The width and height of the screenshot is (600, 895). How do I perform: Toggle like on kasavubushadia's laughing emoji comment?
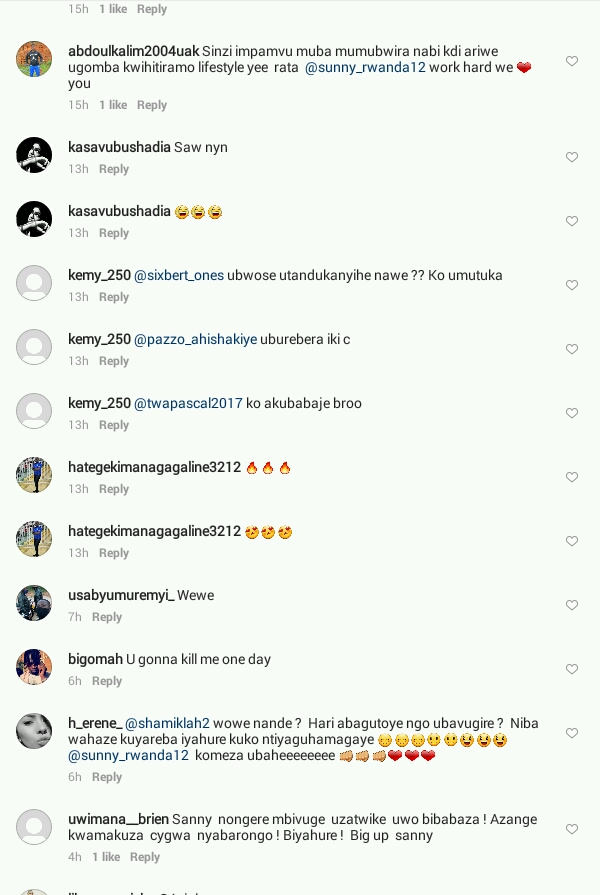tap(571, 221)
